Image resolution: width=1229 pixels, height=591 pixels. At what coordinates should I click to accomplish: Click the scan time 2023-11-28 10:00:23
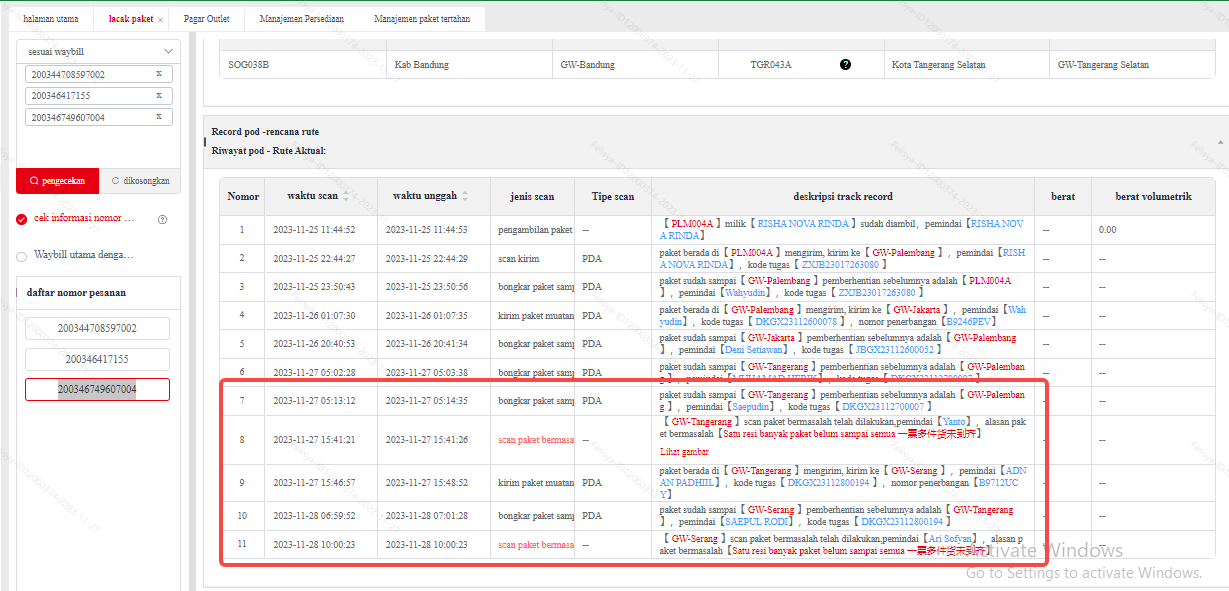(x=314, y=545)
